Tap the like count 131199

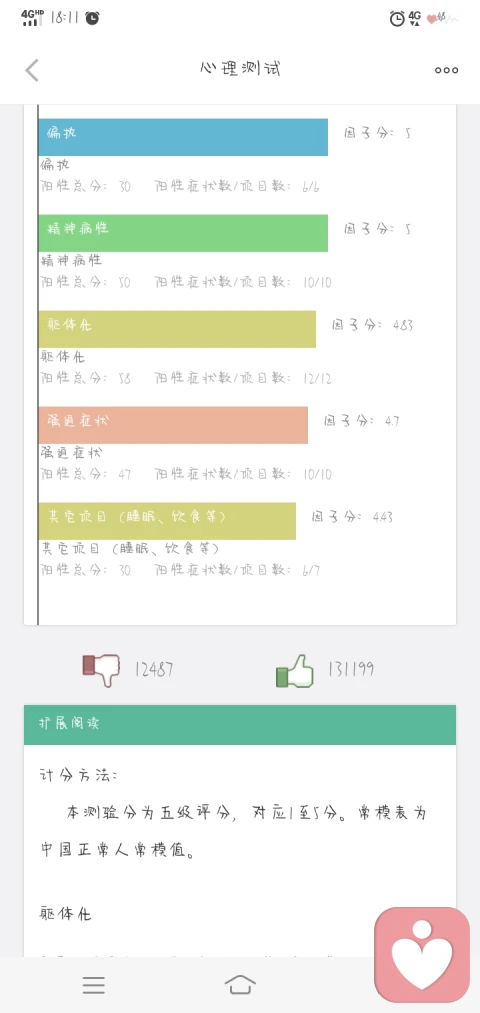(350, 669)
